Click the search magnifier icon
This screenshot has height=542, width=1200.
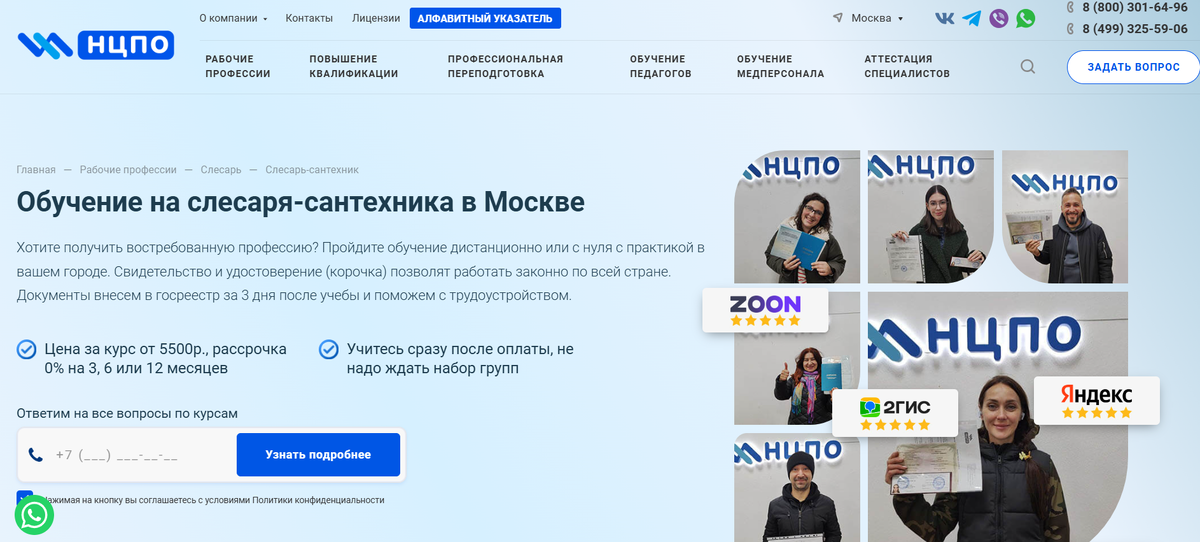pos(1028,67)
